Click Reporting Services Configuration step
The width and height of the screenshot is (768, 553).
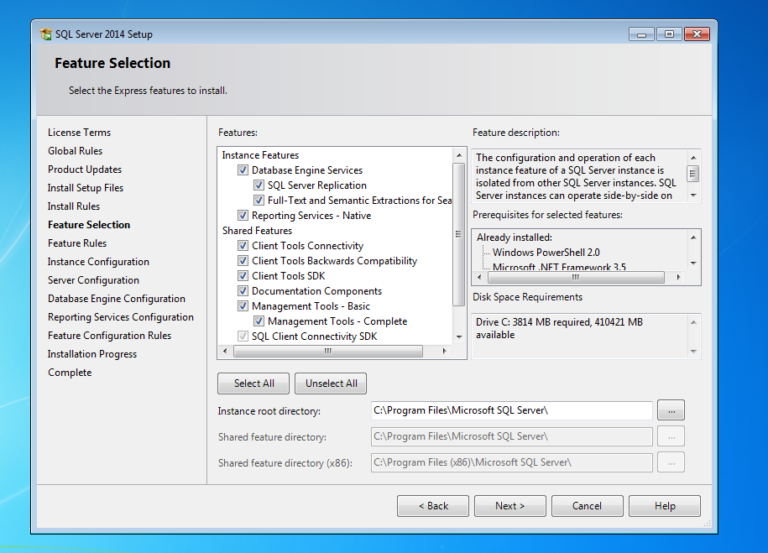pos(120,317)
